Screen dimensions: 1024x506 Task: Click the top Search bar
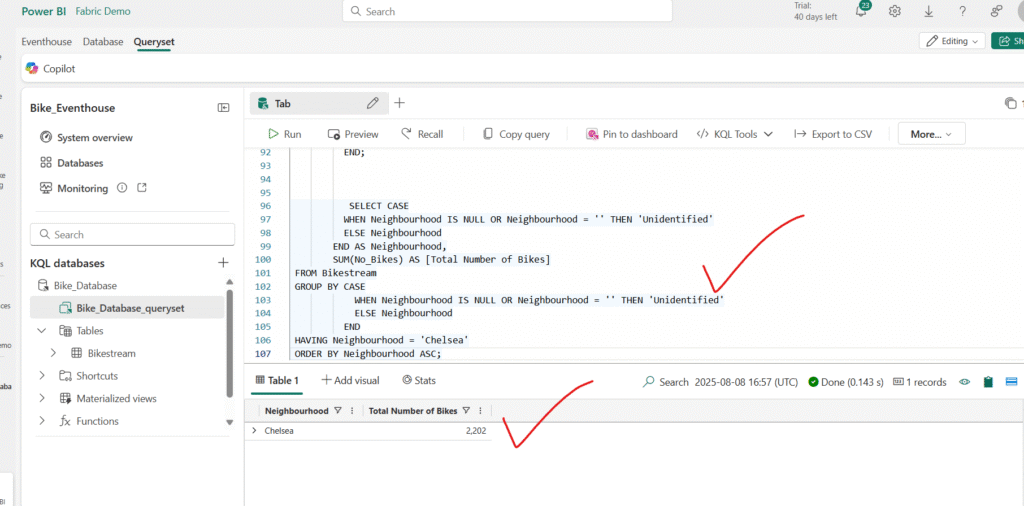pyautogui.click(x=507, y=11)
